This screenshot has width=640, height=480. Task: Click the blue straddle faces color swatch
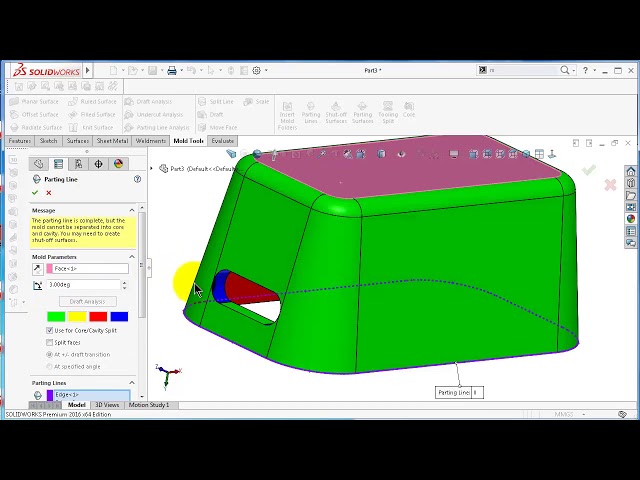click(119, 316)
